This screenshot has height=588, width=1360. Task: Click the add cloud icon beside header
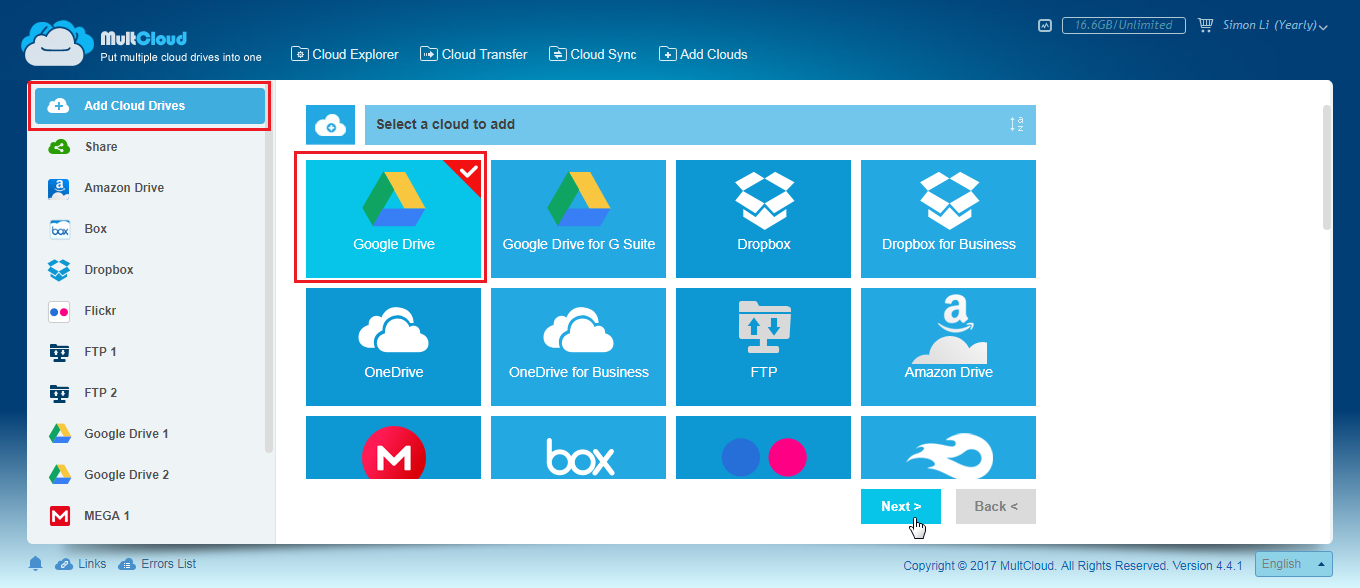point(330,125)
